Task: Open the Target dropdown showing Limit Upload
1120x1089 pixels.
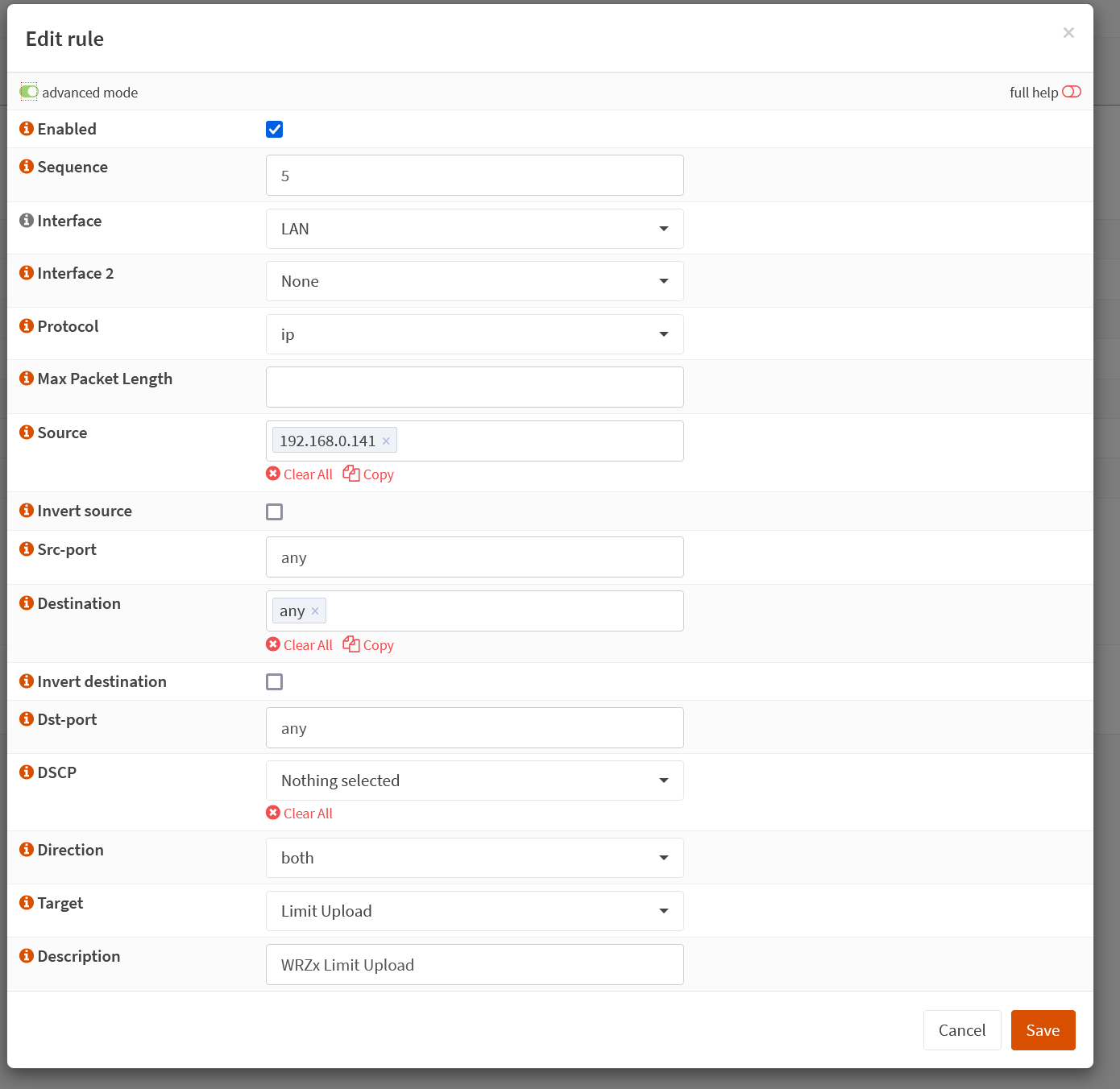Action: 475,911
